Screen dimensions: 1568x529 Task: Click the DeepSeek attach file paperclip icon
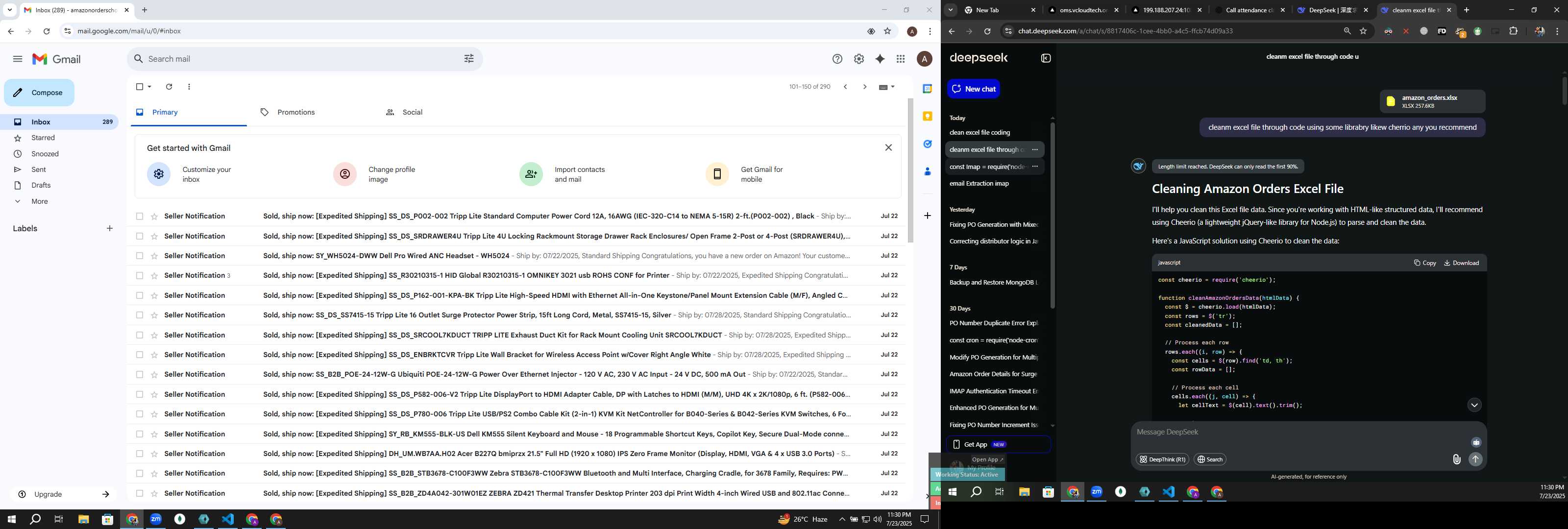(x=1456, y=459)
